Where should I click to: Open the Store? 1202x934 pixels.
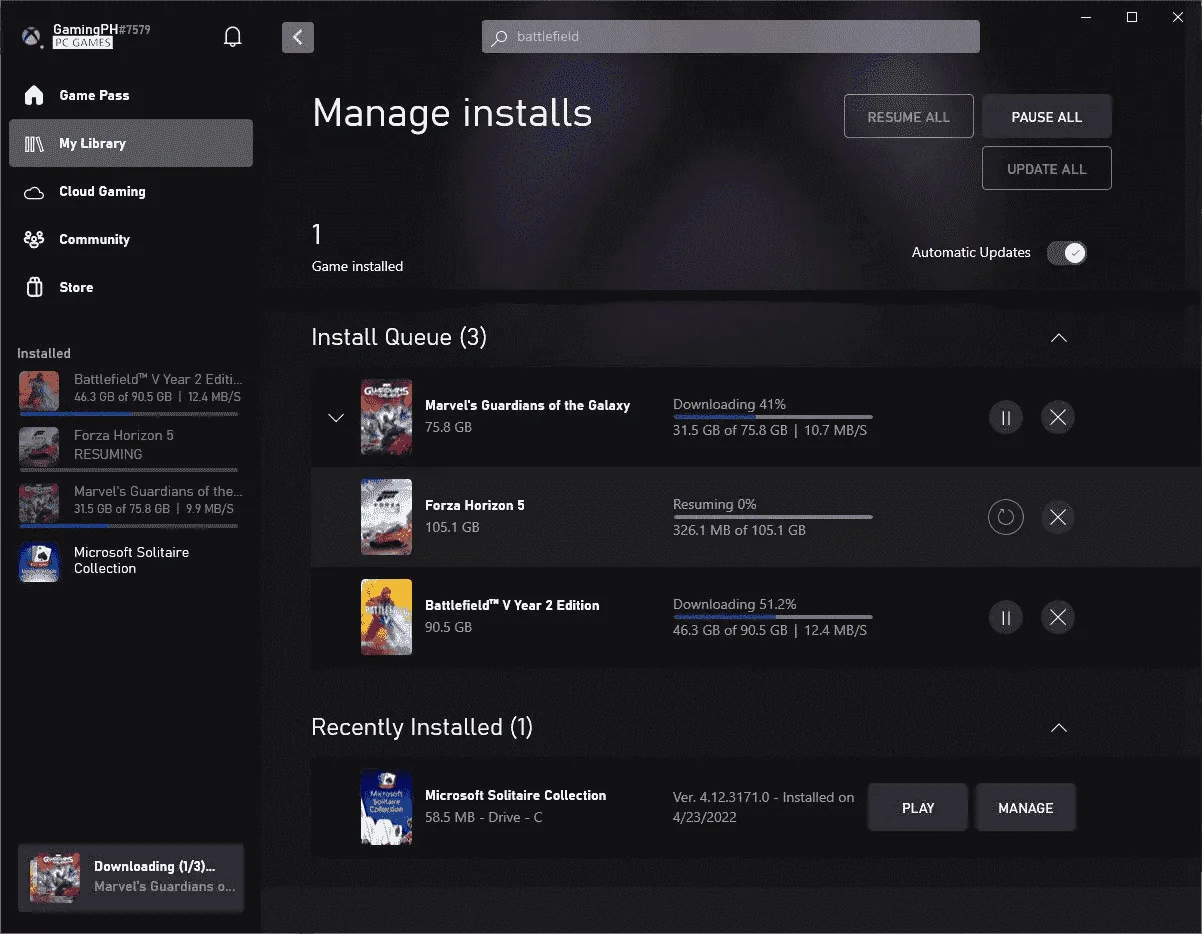coord(131,287)
